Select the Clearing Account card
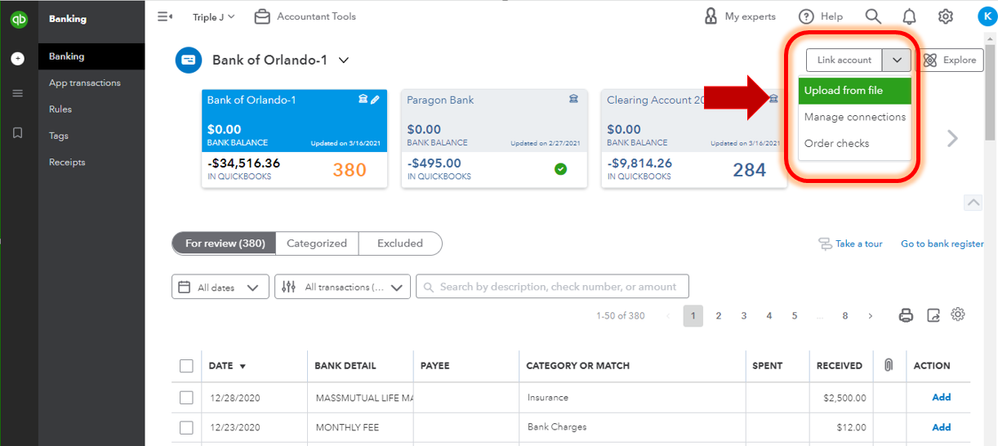 [x=694, y=138]
